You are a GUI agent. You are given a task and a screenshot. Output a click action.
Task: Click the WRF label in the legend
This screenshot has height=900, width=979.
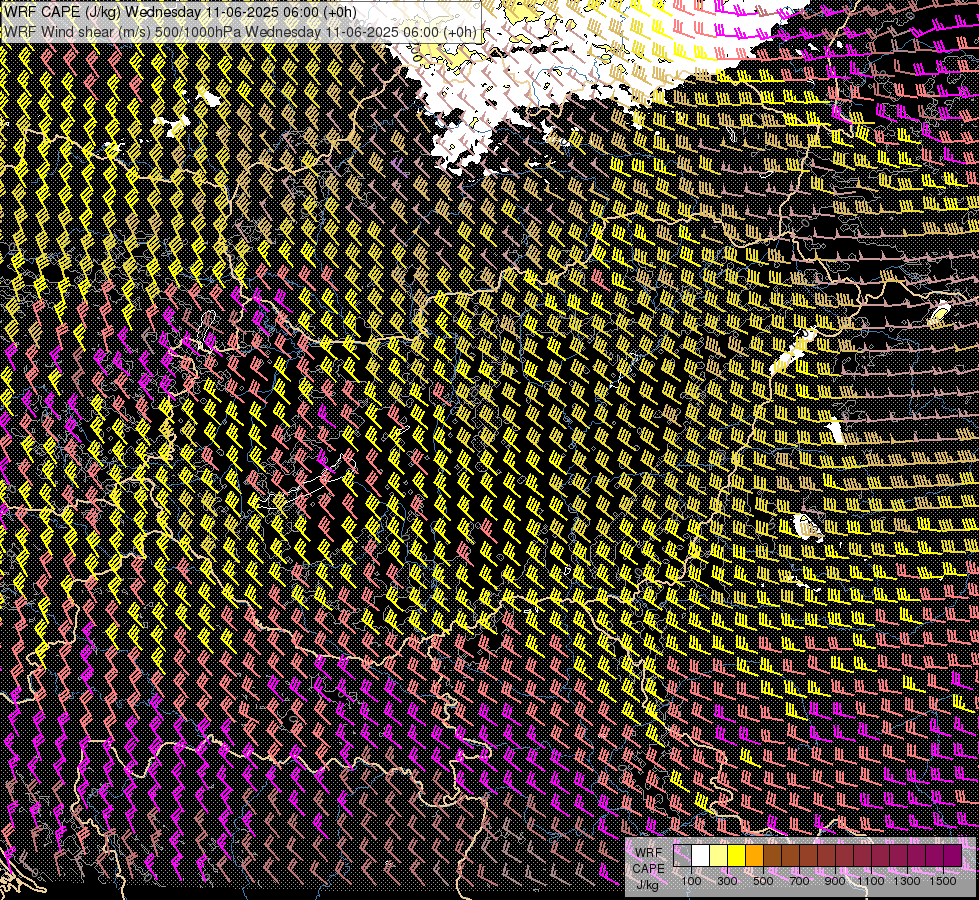click(x=648, y=853)
